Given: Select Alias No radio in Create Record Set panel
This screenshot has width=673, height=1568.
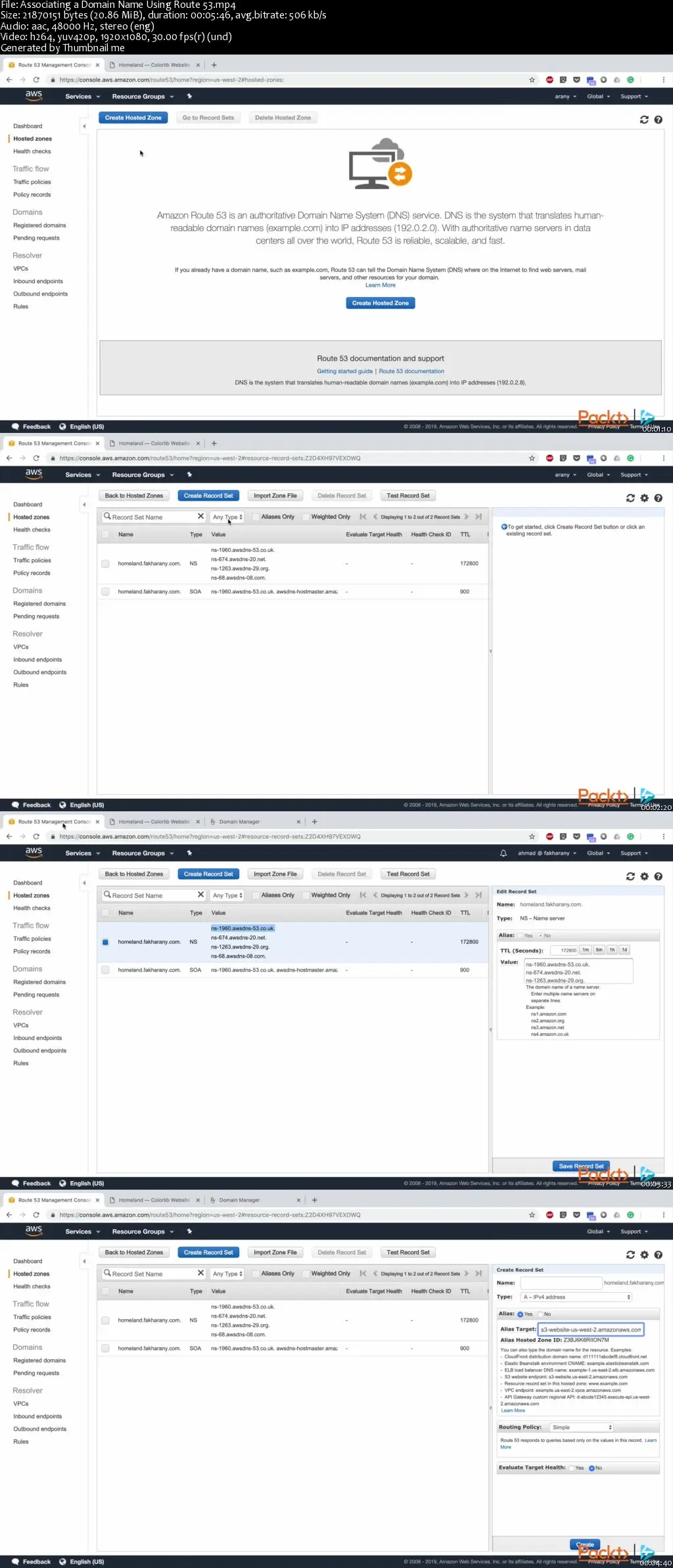Looking at the screenshot, I should point(540,1314).
